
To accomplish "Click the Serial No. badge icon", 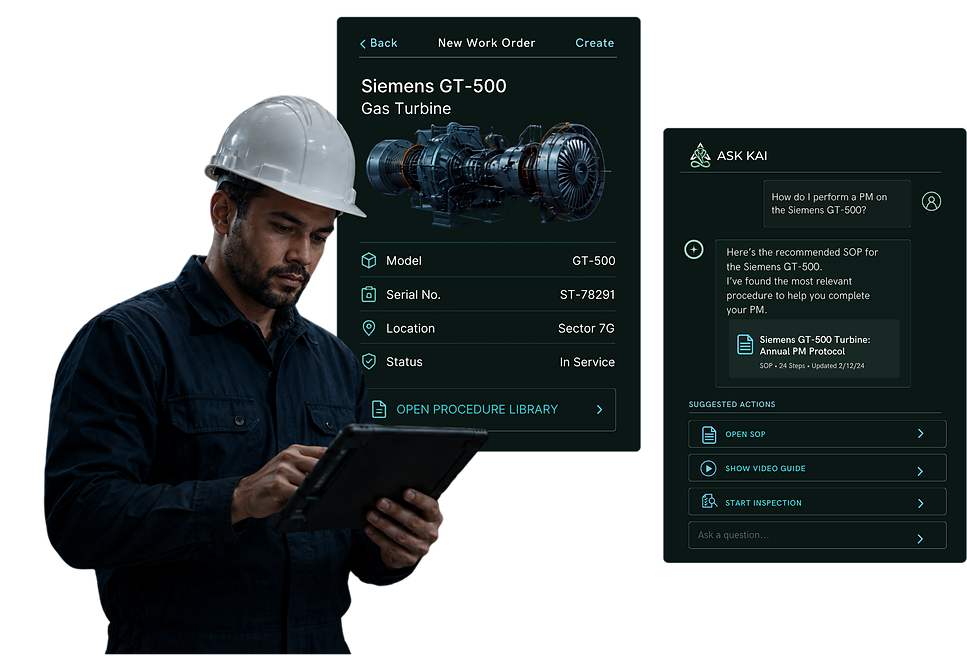I will tap(369, 295).
